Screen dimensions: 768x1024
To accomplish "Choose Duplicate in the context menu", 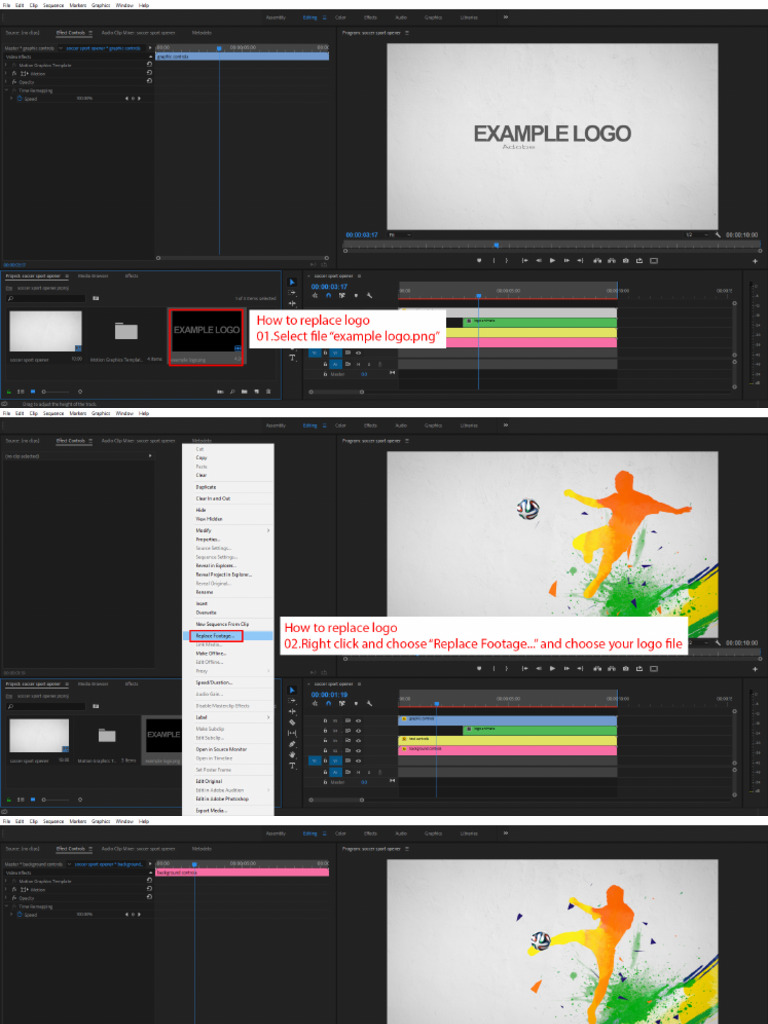I will [x=228, y=487].
